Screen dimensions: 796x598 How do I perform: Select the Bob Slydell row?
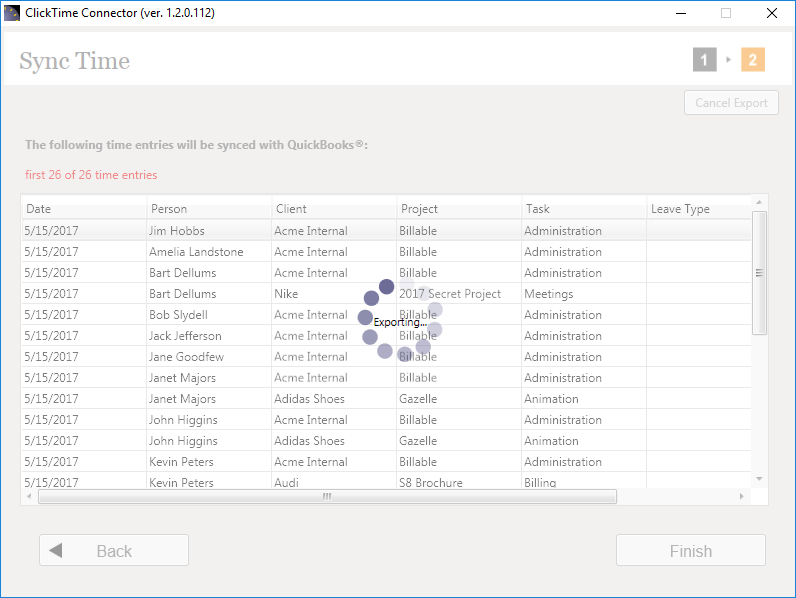[x=386, y=315]
